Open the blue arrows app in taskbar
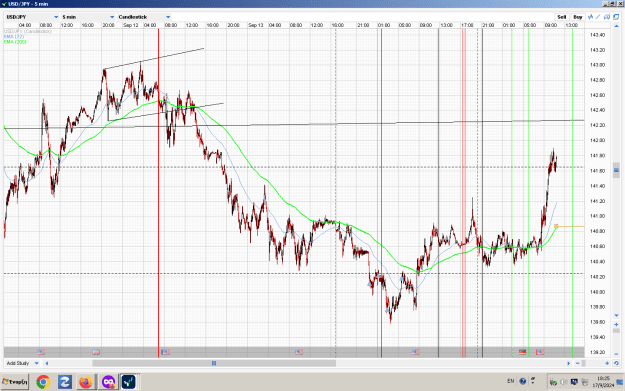The height and width of the screenshot is (391, 625). coord(65,382)
